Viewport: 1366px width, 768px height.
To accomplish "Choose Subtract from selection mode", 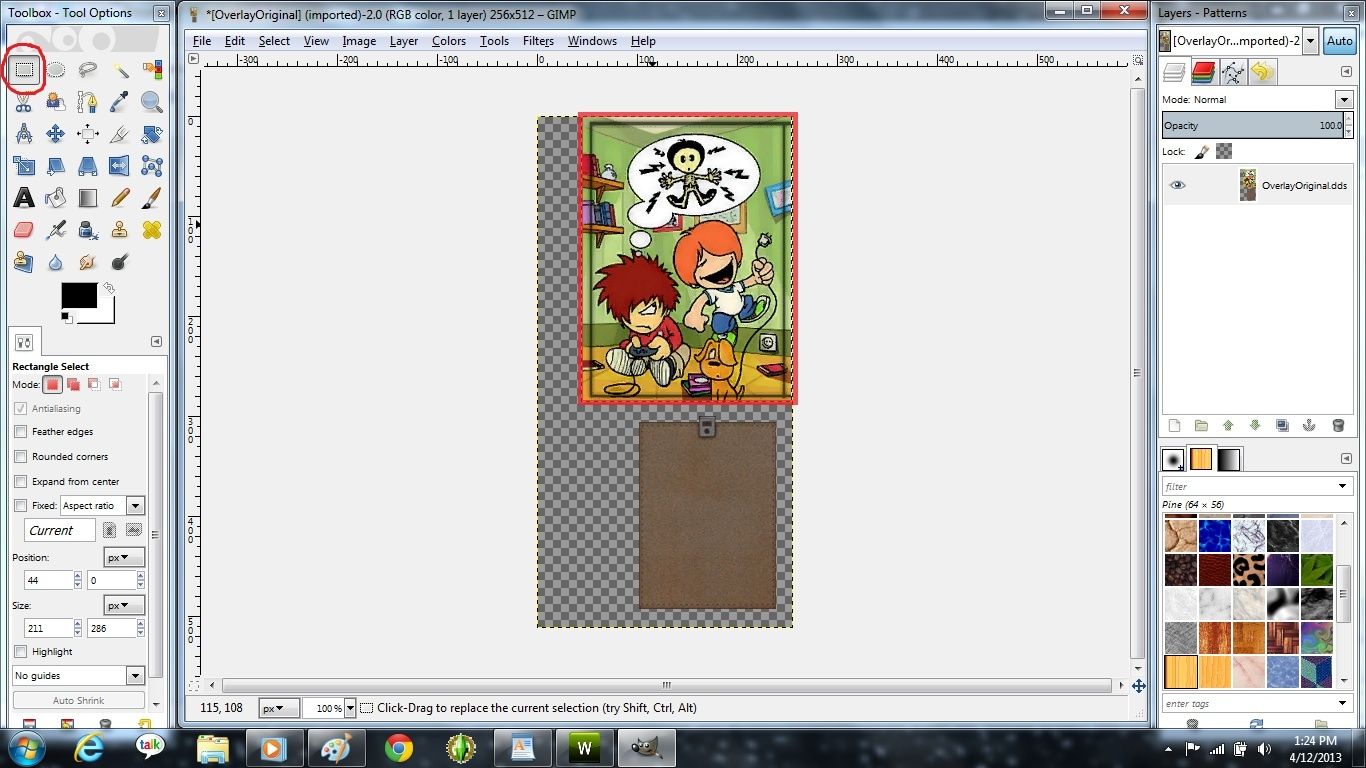I will (94, 384).
